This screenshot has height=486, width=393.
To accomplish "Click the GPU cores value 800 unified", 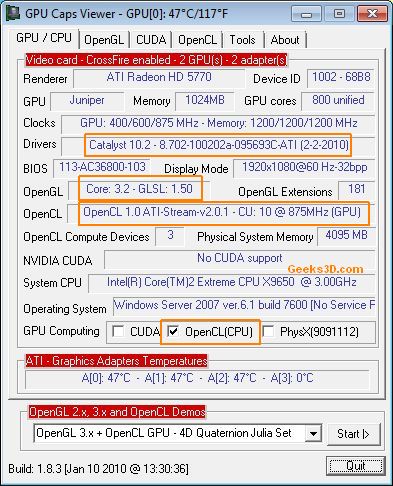I will click(x=338, y=100).
